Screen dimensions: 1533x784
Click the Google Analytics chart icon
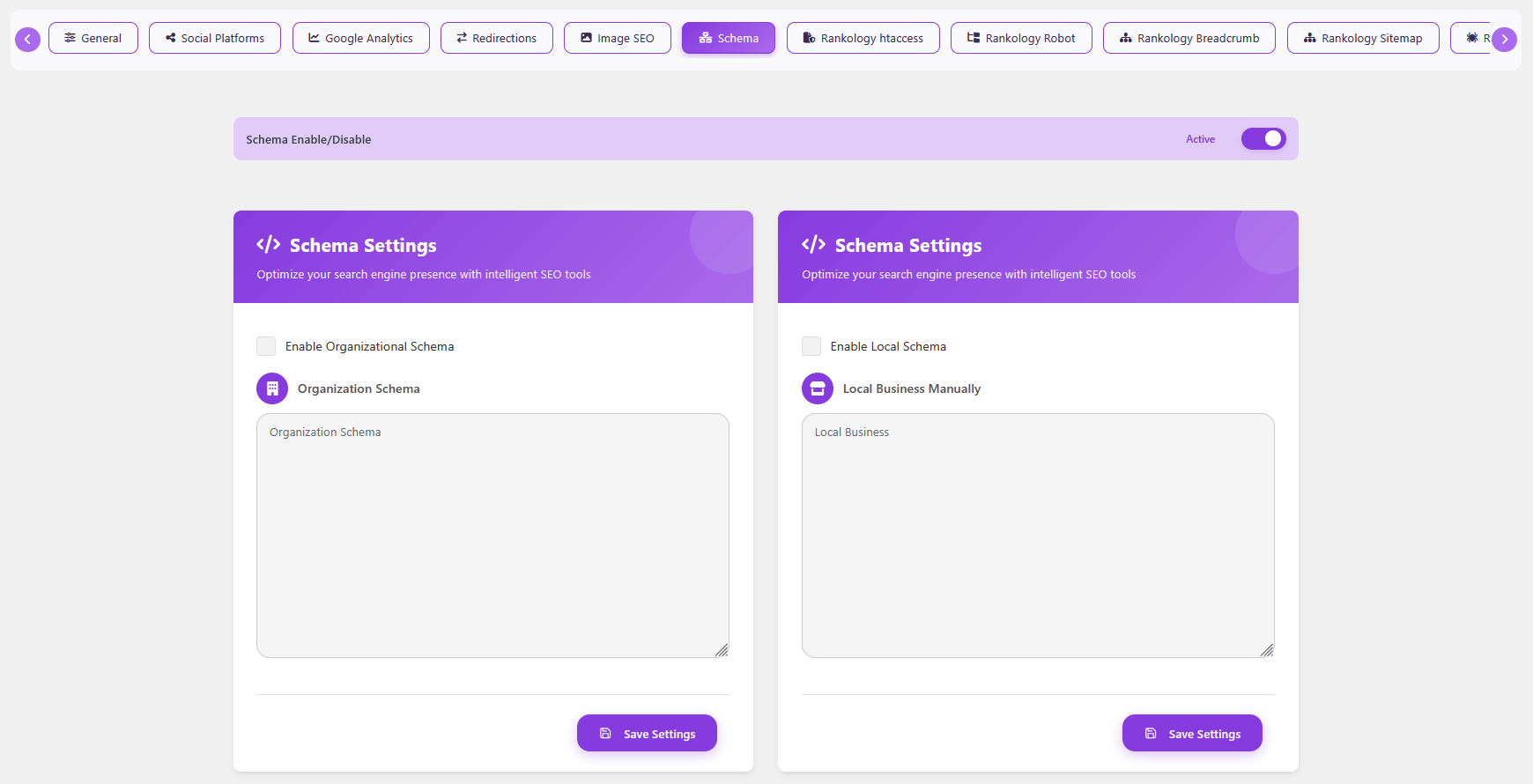coord(314,38)
